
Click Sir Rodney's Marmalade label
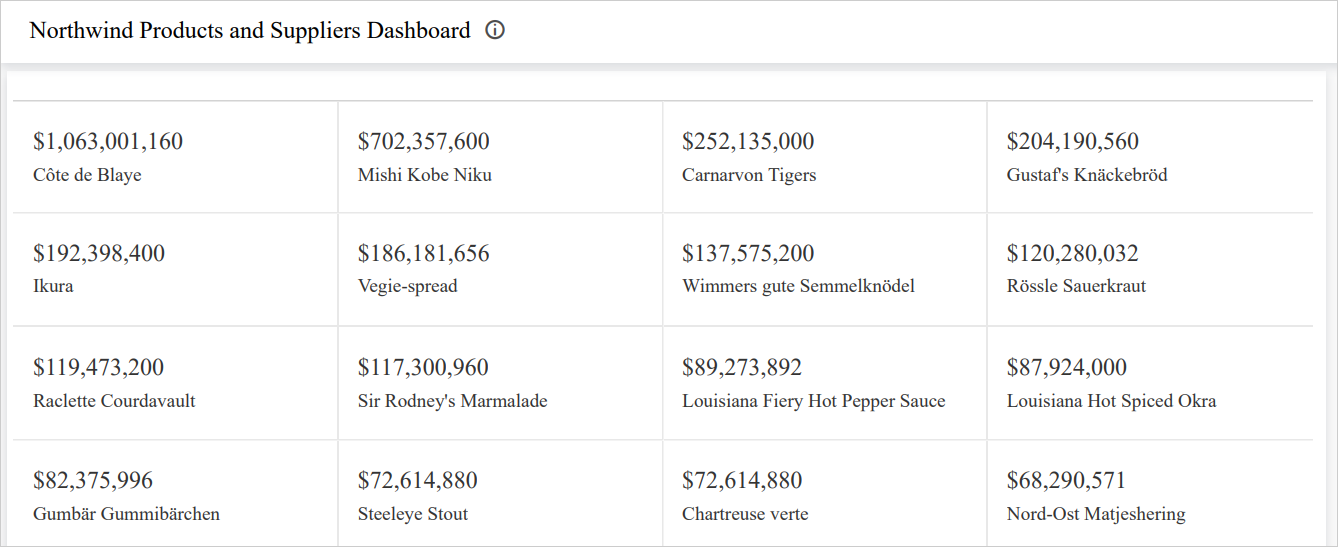point(452,401)
